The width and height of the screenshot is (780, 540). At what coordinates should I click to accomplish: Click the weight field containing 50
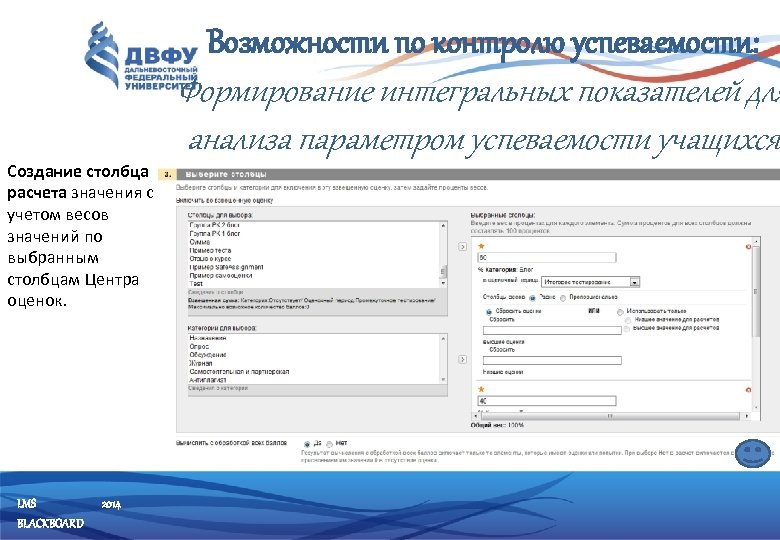click(547, 257)
